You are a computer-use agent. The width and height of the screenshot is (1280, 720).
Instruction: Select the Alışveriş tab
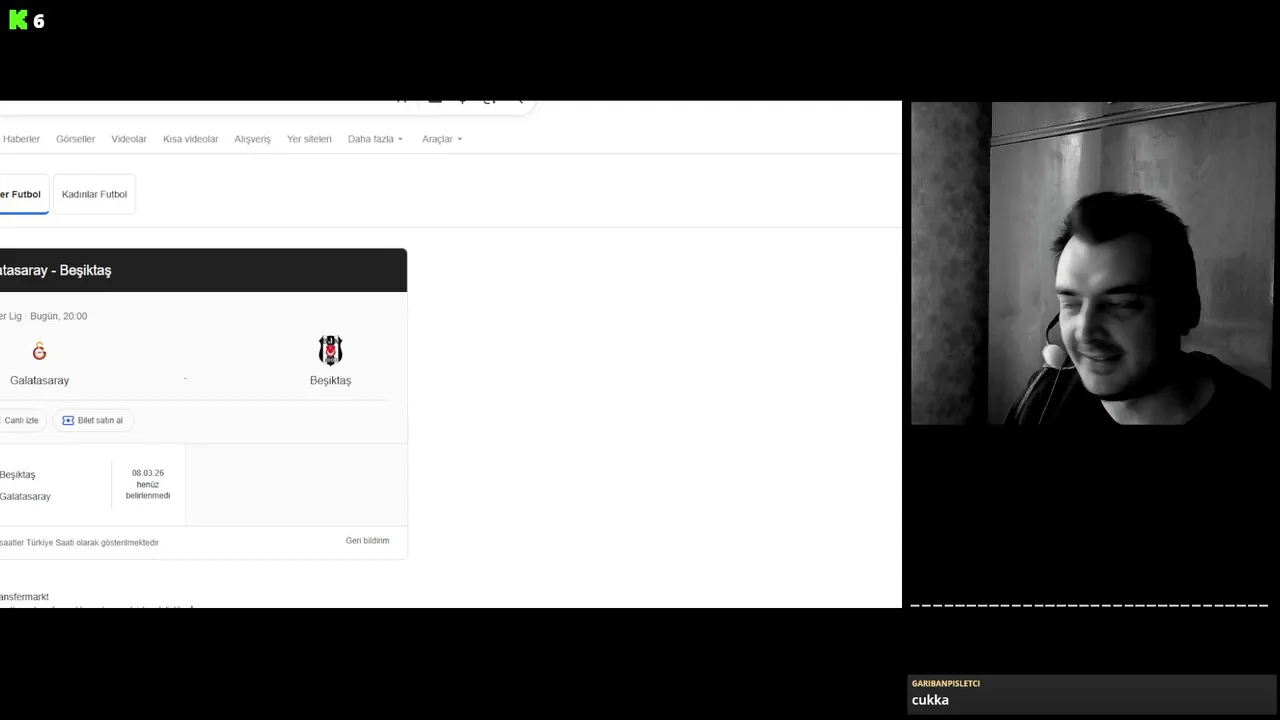point(252,139)
